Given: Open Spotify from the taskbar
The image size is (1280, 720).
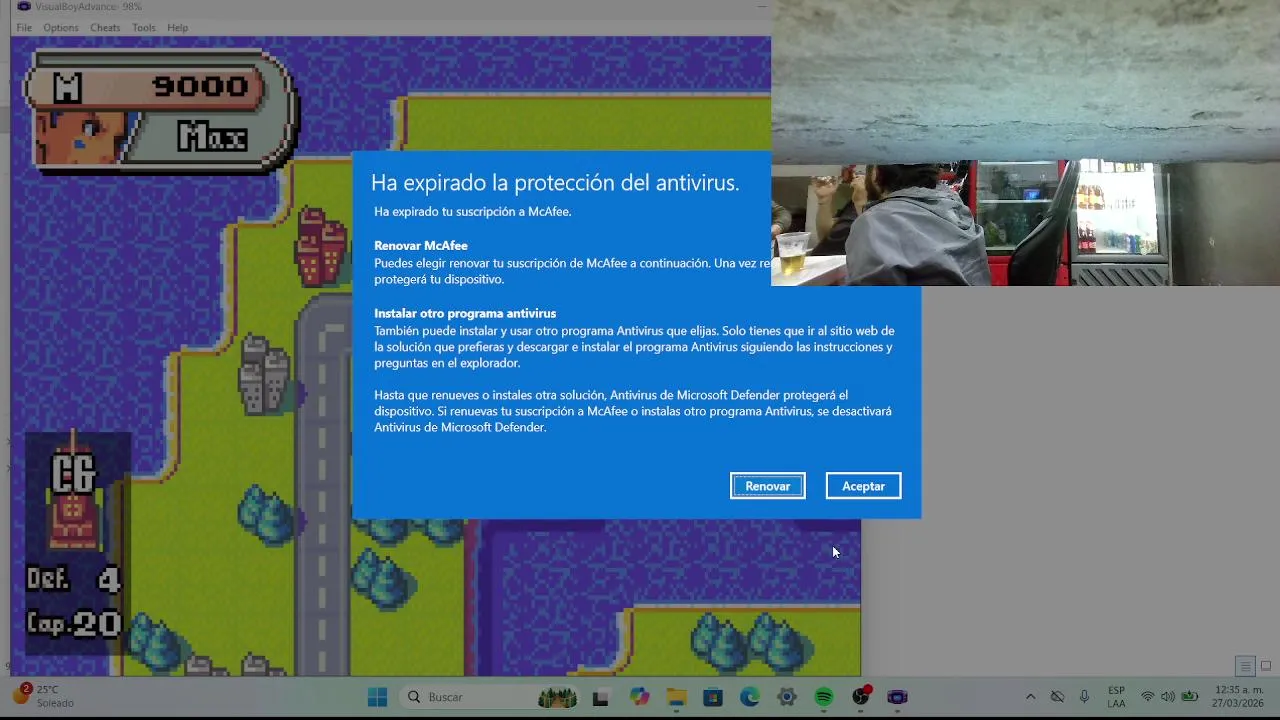Looking at the screenshot, I should coord(824,697).
